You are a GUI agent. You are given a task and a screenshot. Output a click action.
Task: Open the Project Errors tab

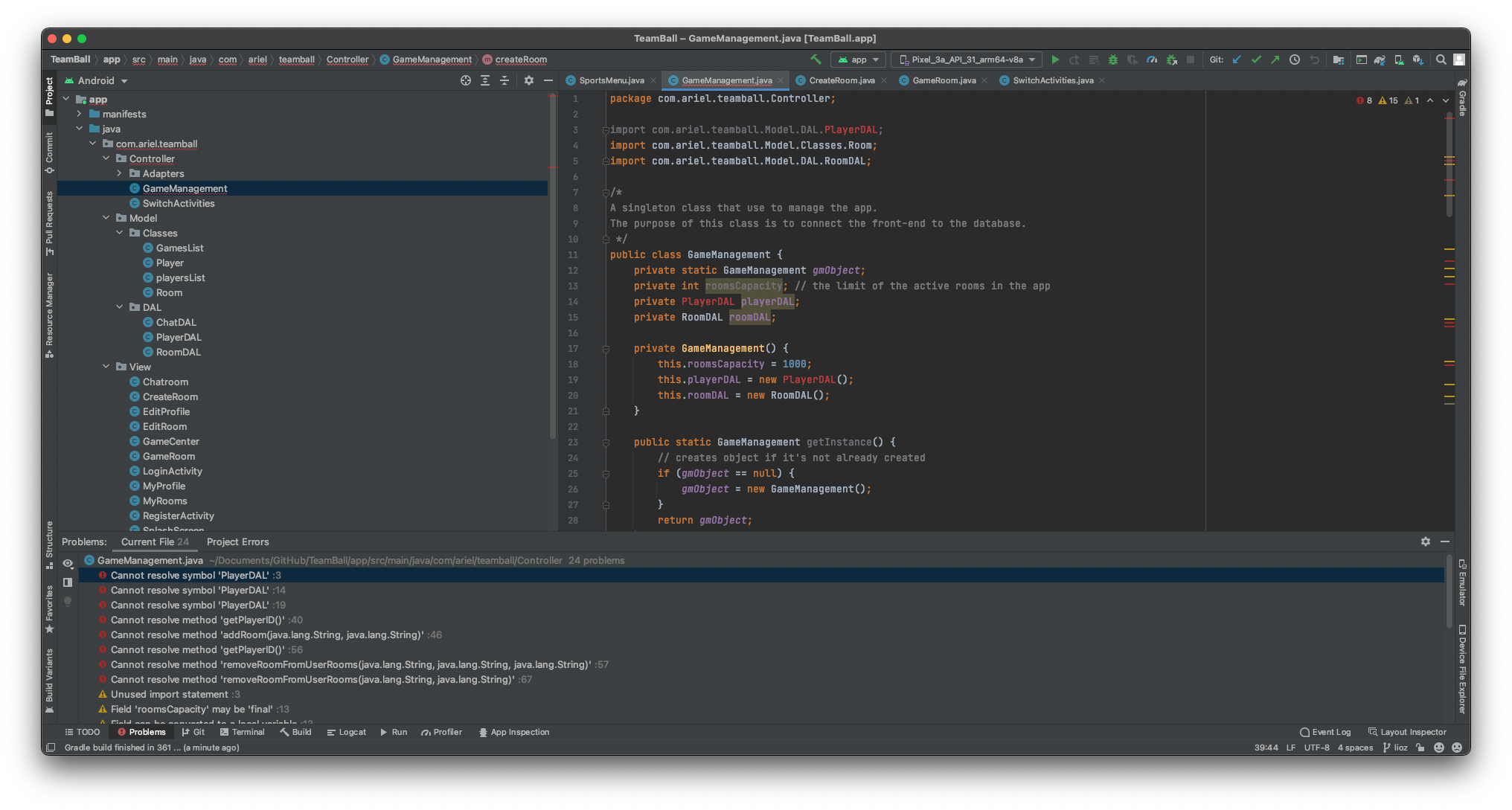(x=238, y=541)
